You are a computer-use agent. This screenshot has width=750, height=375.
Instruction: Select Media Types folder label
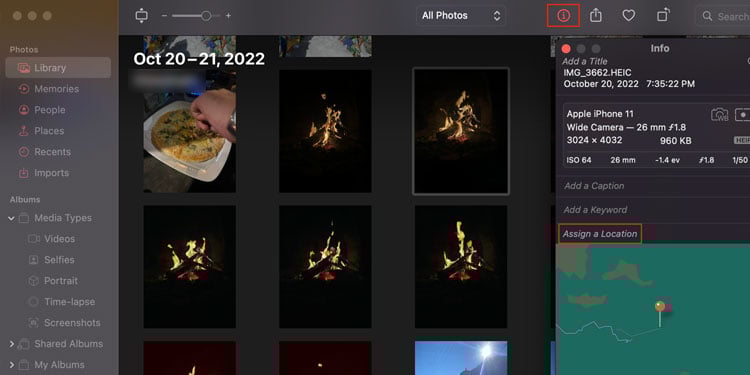pos(63,218)
